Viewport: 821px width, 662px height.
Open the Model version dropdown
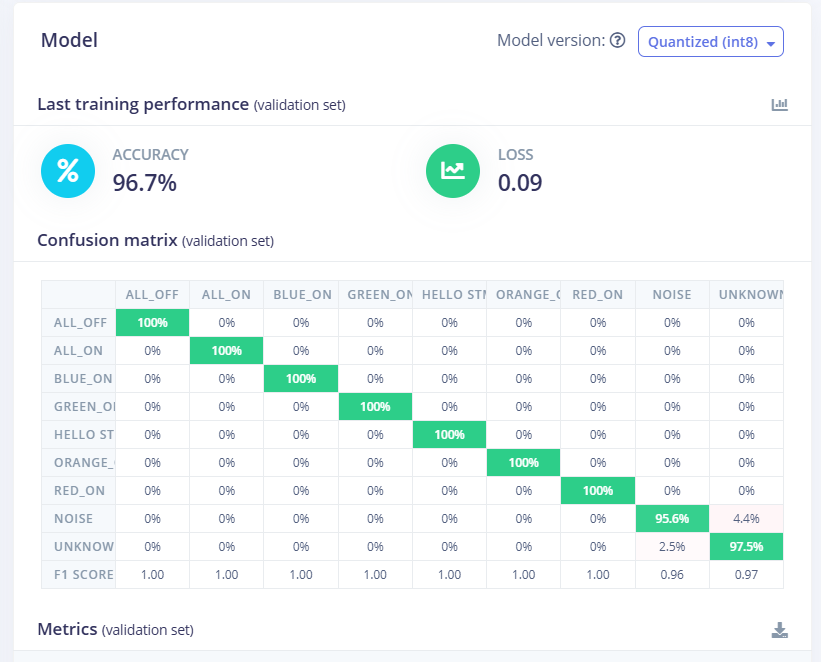coord(711,41)
